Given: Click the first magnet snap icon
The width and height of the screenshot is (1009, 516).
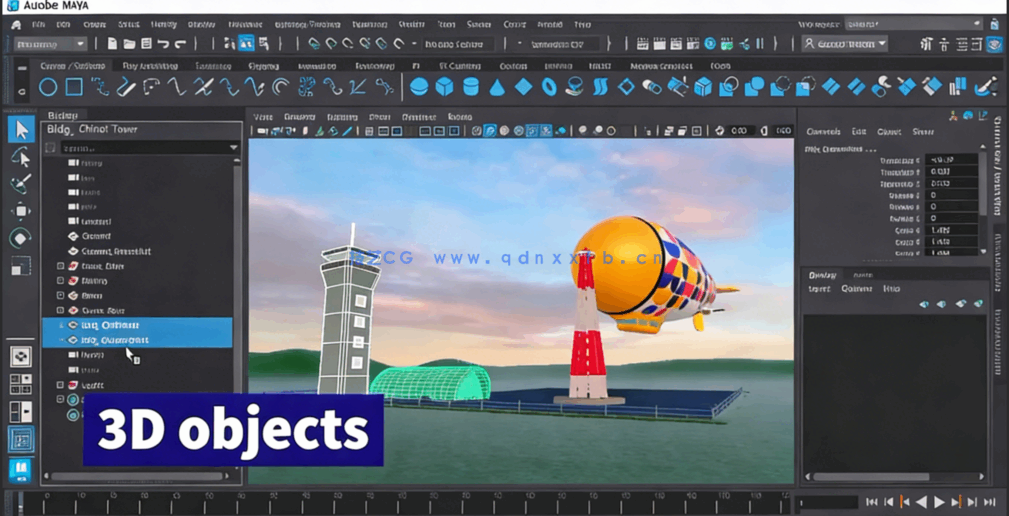Looking at the screenshot, I should click(x=314, y=44).
